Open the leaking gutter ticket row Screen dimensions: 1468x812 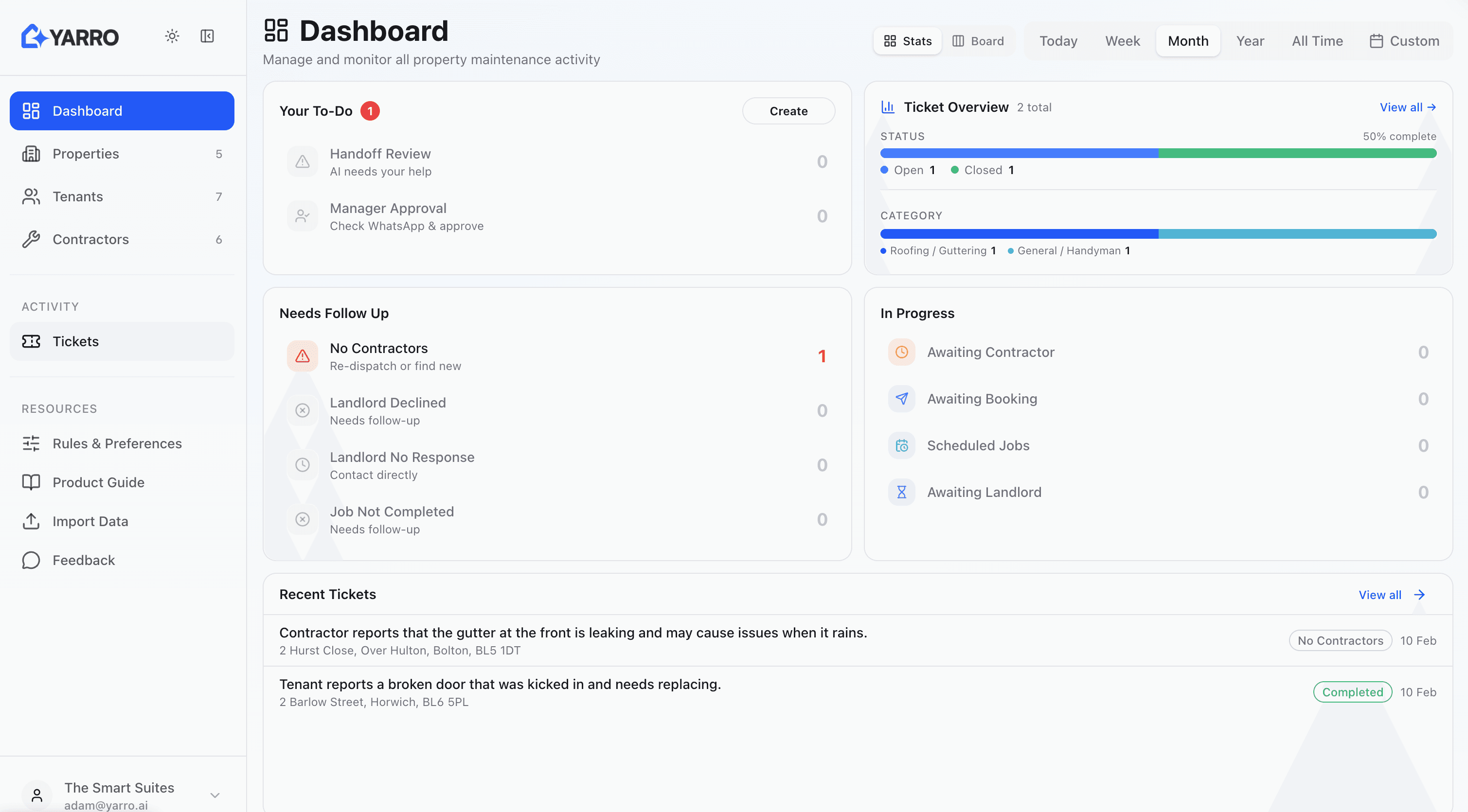(x=573, y=640)
